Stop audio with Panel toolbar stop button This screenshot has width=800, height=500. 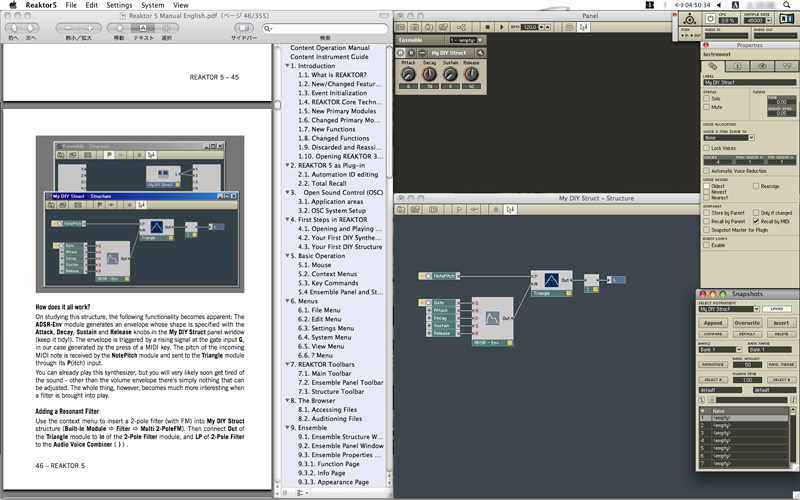tap(488, 27)
